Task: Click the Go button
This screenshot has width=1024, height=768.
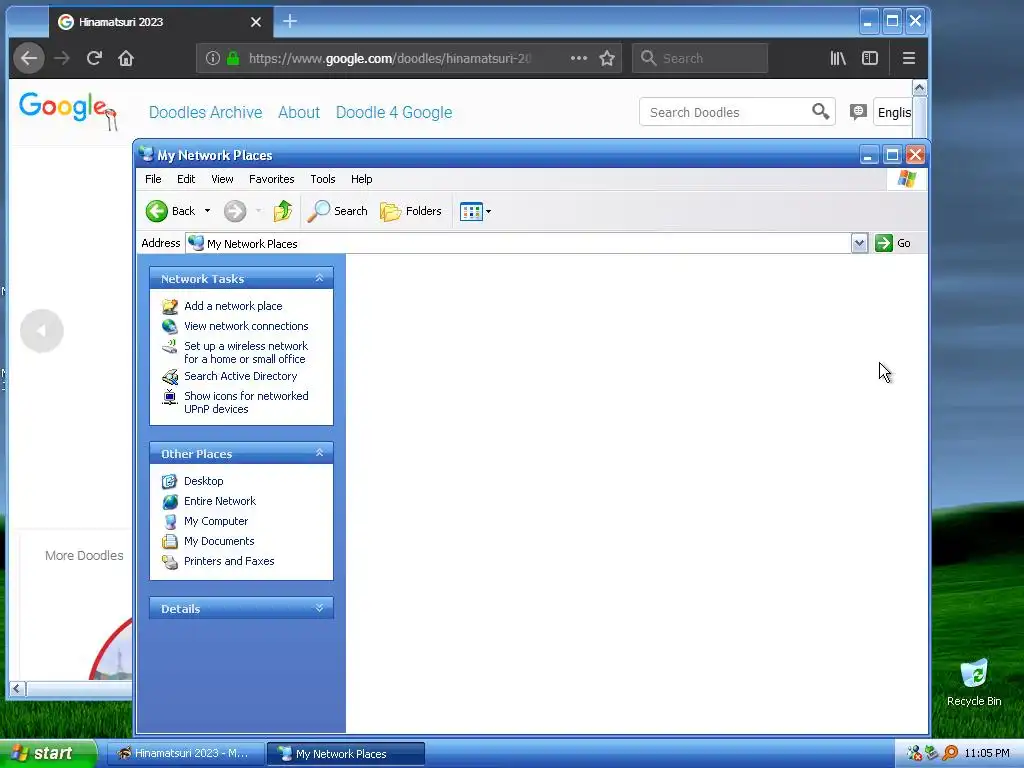Action: tap(893, 243)
